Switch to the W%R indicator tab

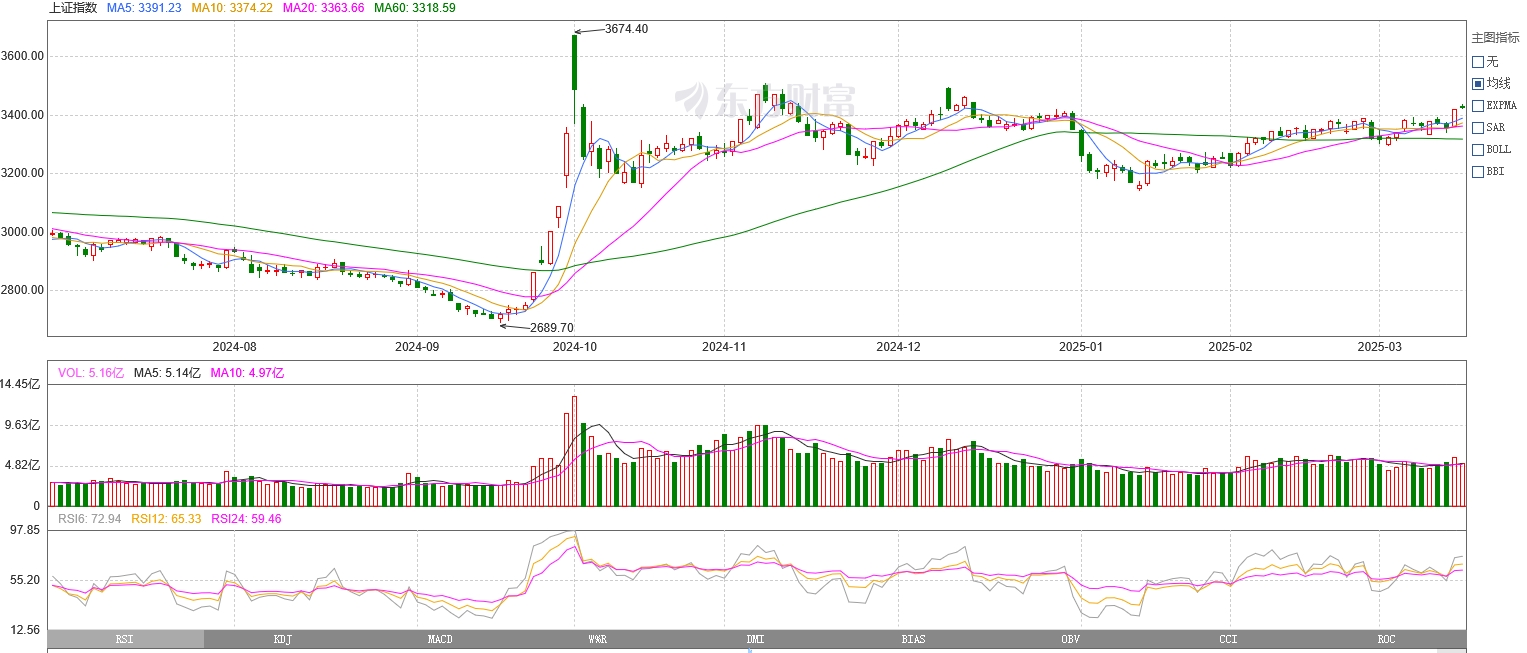(598, 639)
